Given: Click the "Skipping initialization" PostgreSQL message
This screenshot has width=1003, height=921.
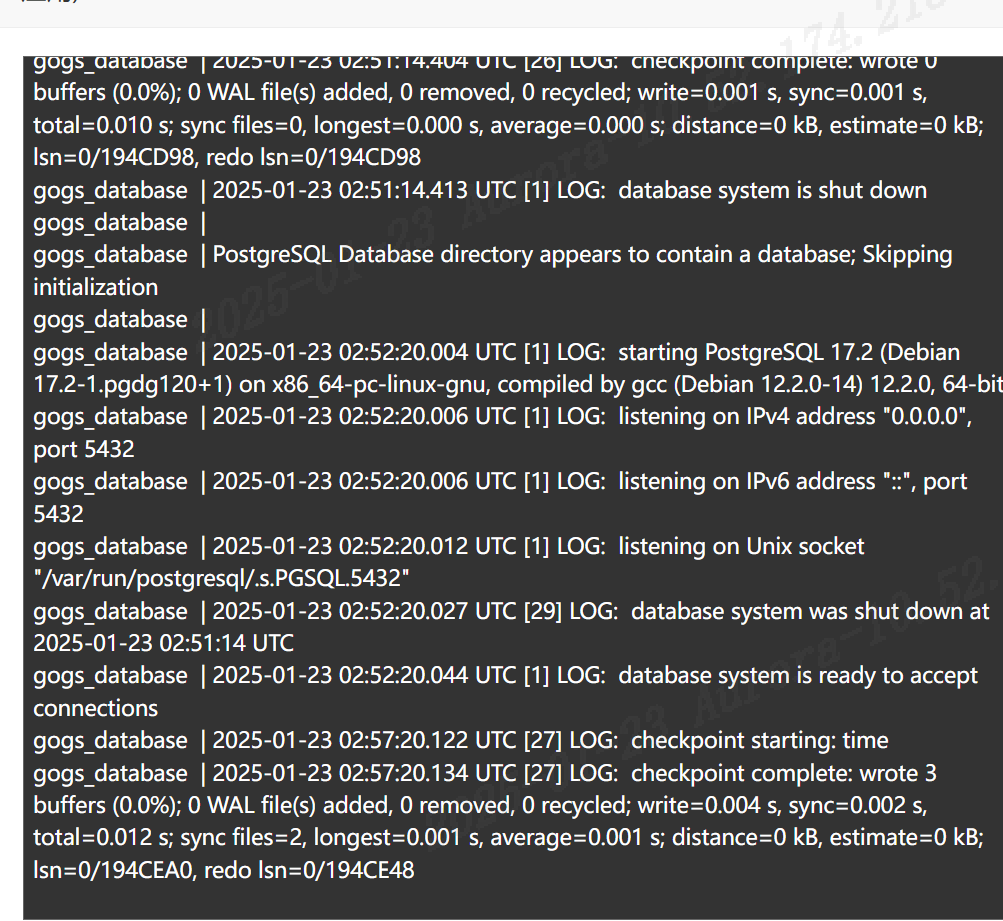Looking at the screenshot, I should (x=493, y=271).
